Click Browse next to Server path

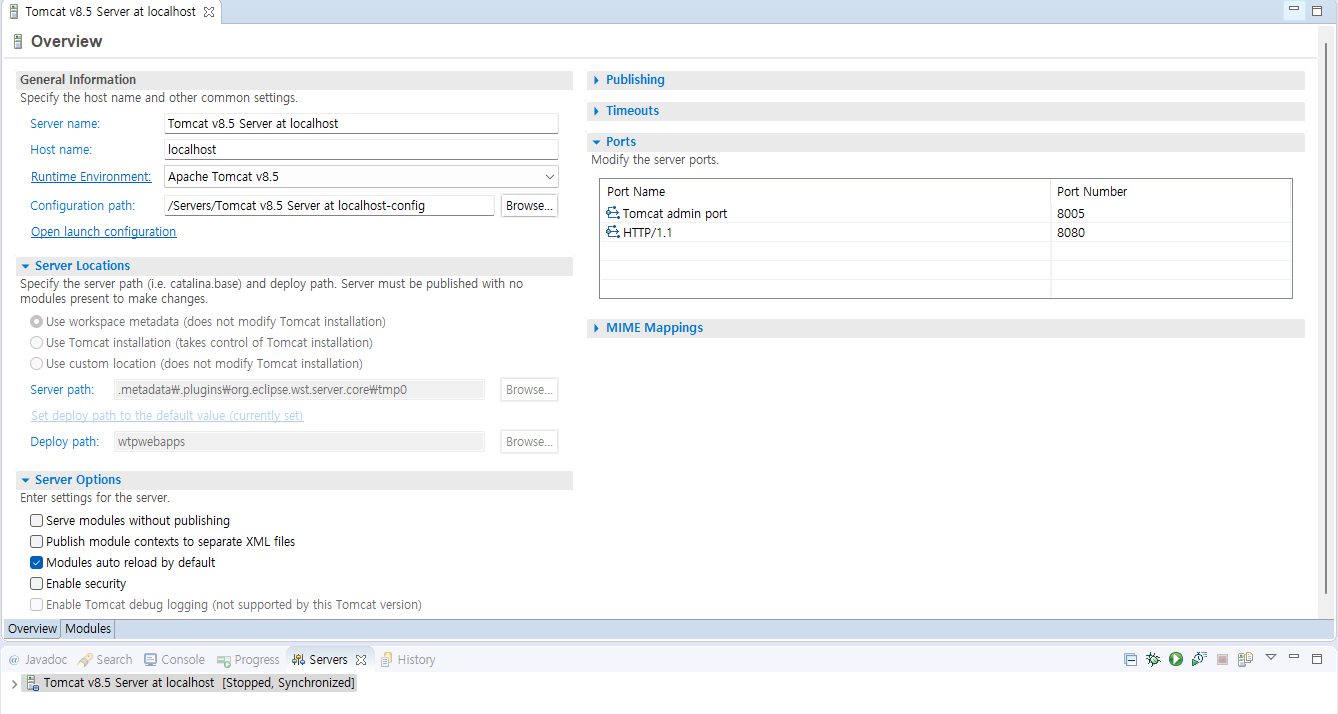click(x=529, y=390)
